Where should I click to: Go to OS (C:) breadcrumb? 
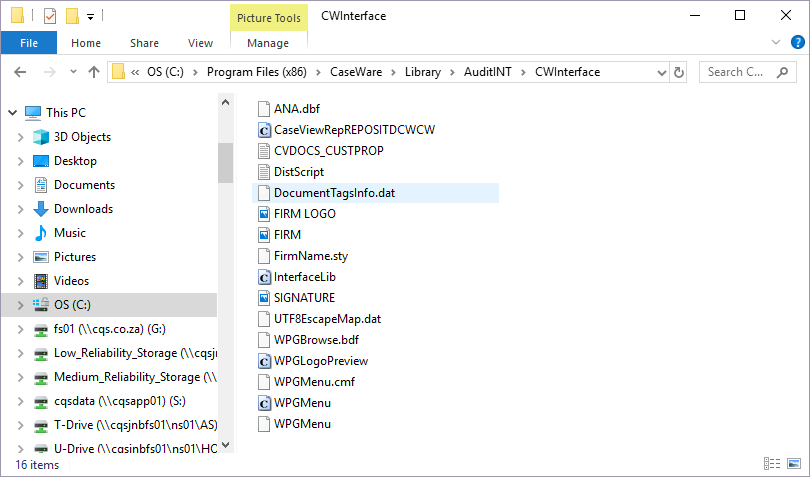point(165,72)
